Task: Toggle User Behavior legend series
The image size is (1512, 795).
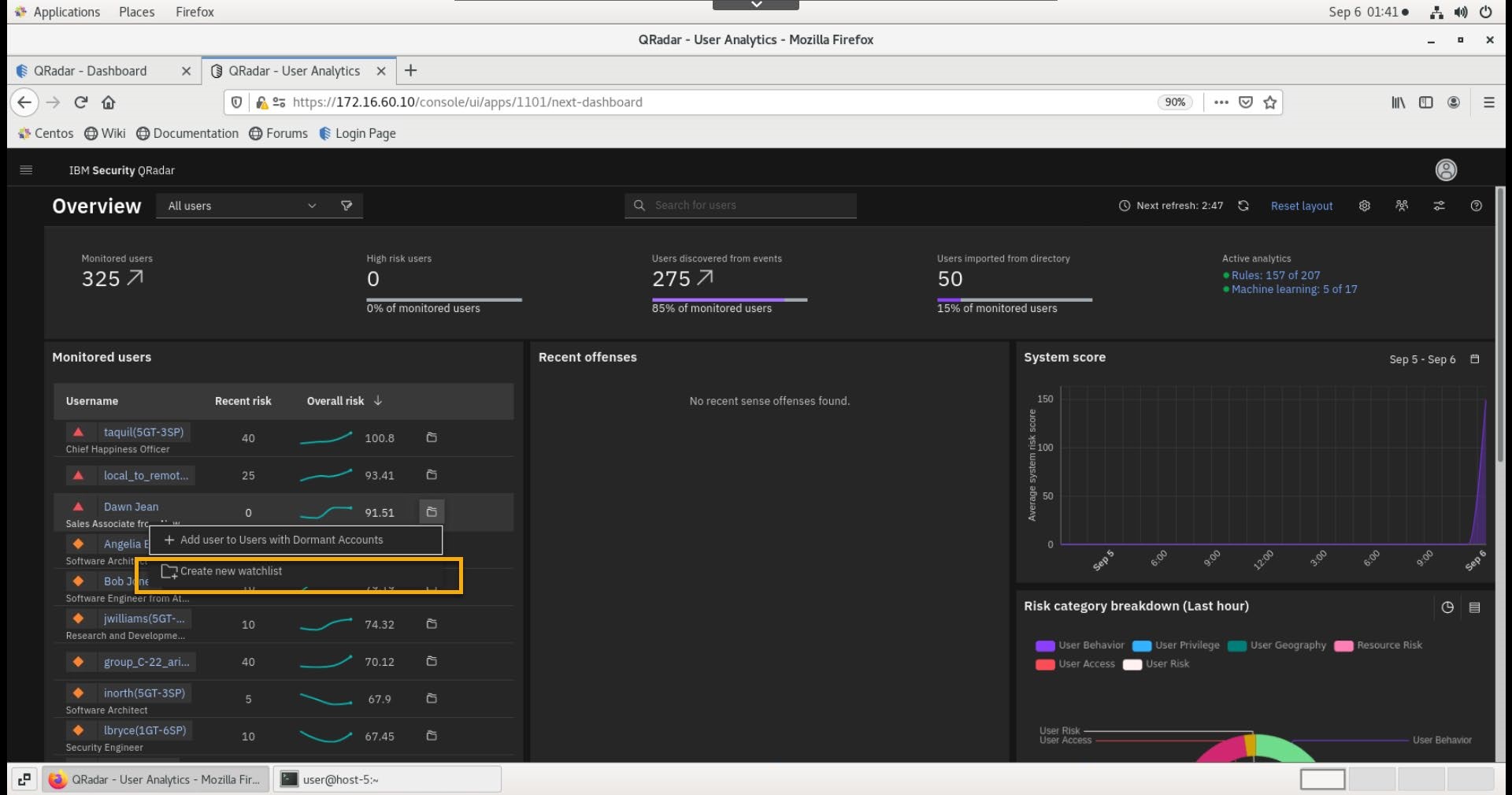Action: point(1080,645)
